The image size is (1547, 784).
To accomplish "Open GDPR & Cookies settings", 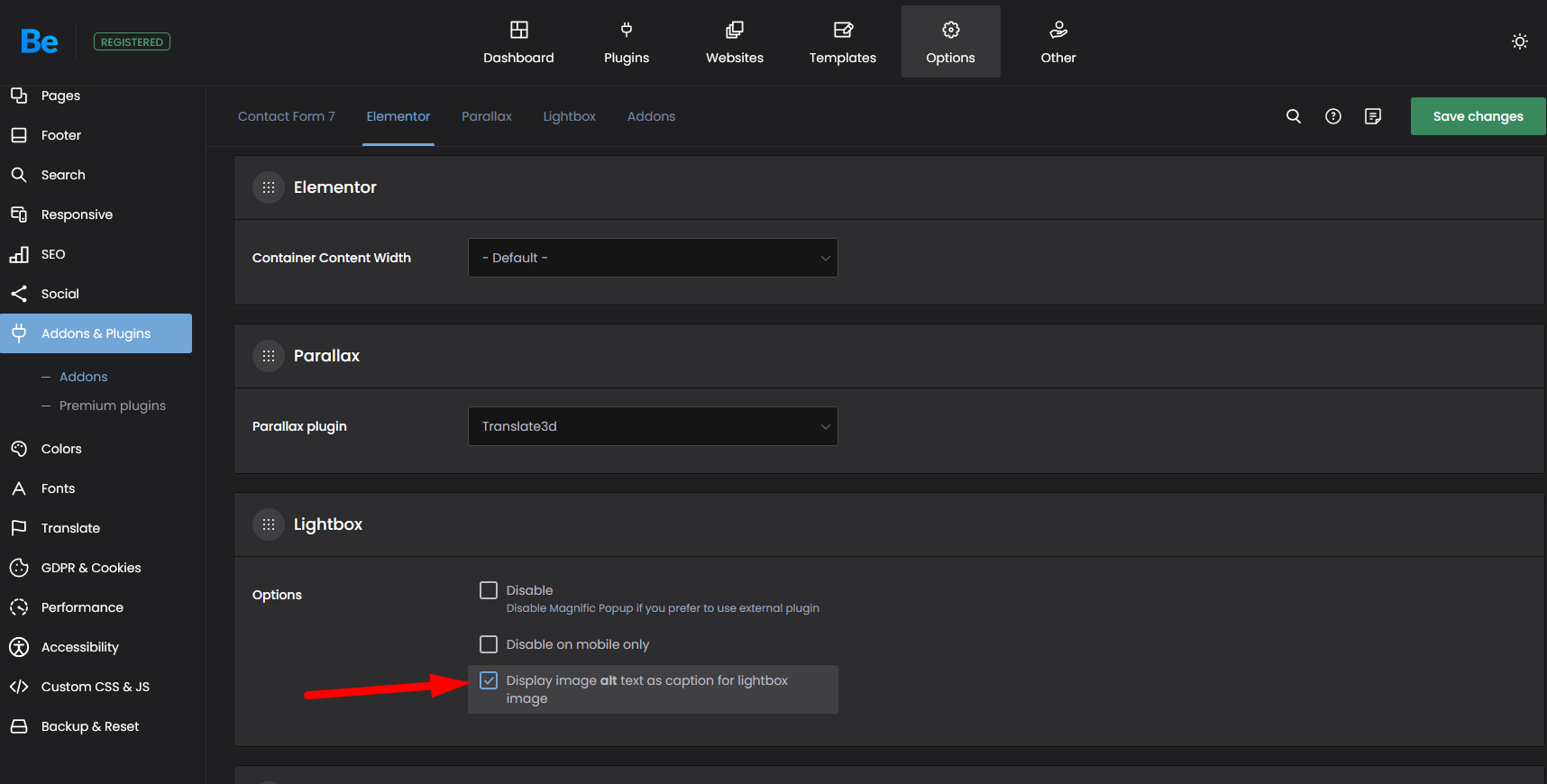I will tap(96, 568).
